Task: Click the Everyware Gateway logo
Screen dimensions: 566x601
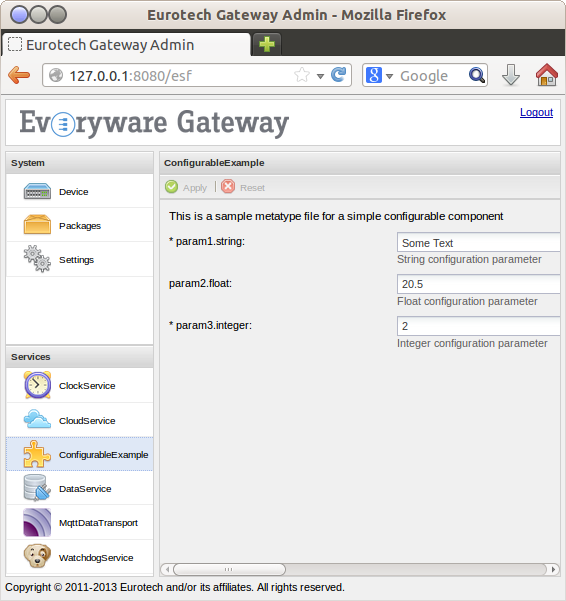Action: click(154, 123)
